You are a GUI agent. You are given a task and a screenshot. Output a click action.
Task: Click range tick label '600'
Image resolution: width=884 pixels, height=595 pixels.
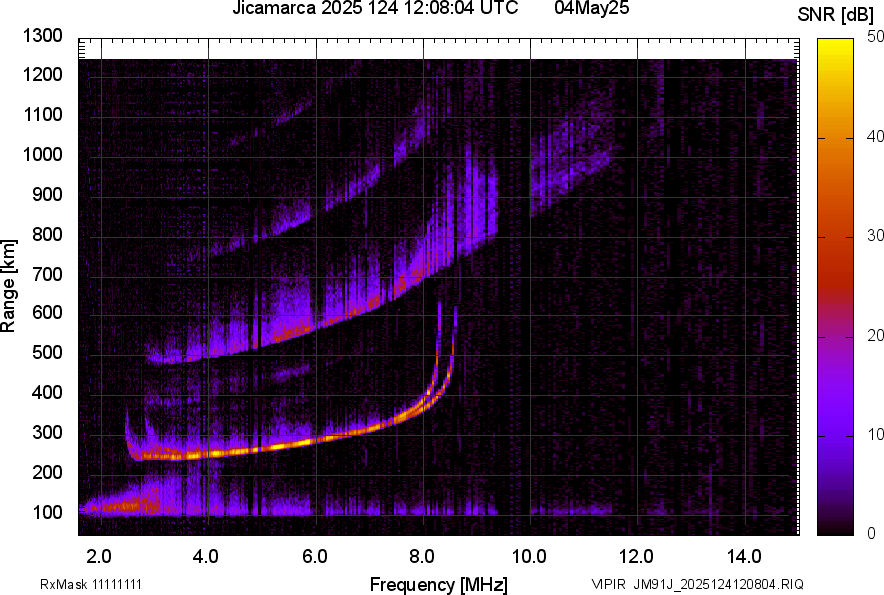[47, 314]
